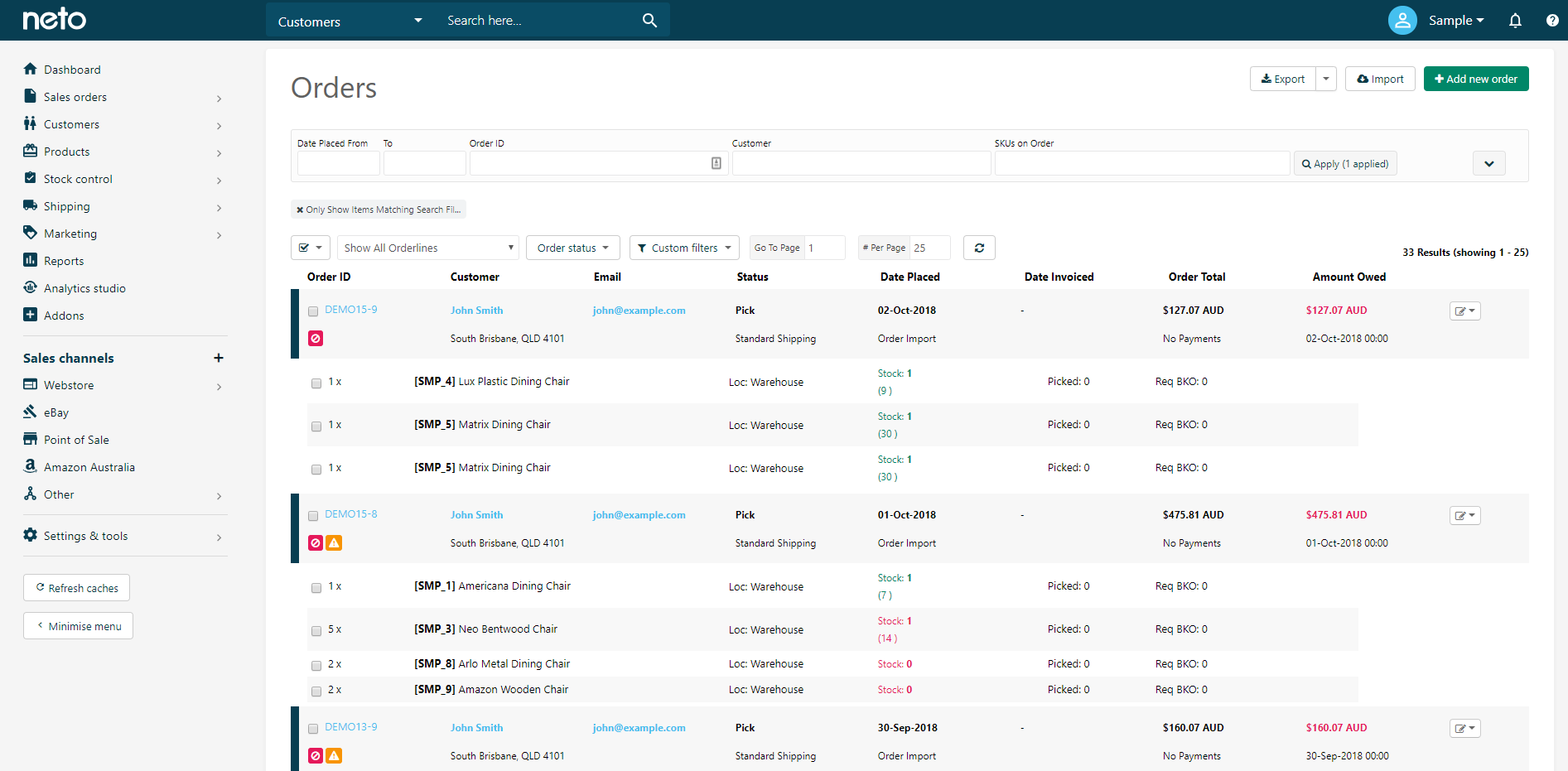This screenshot has width=1568, height=771.
Task: Click the Shipping truck icon
Action: coord(31,205)
